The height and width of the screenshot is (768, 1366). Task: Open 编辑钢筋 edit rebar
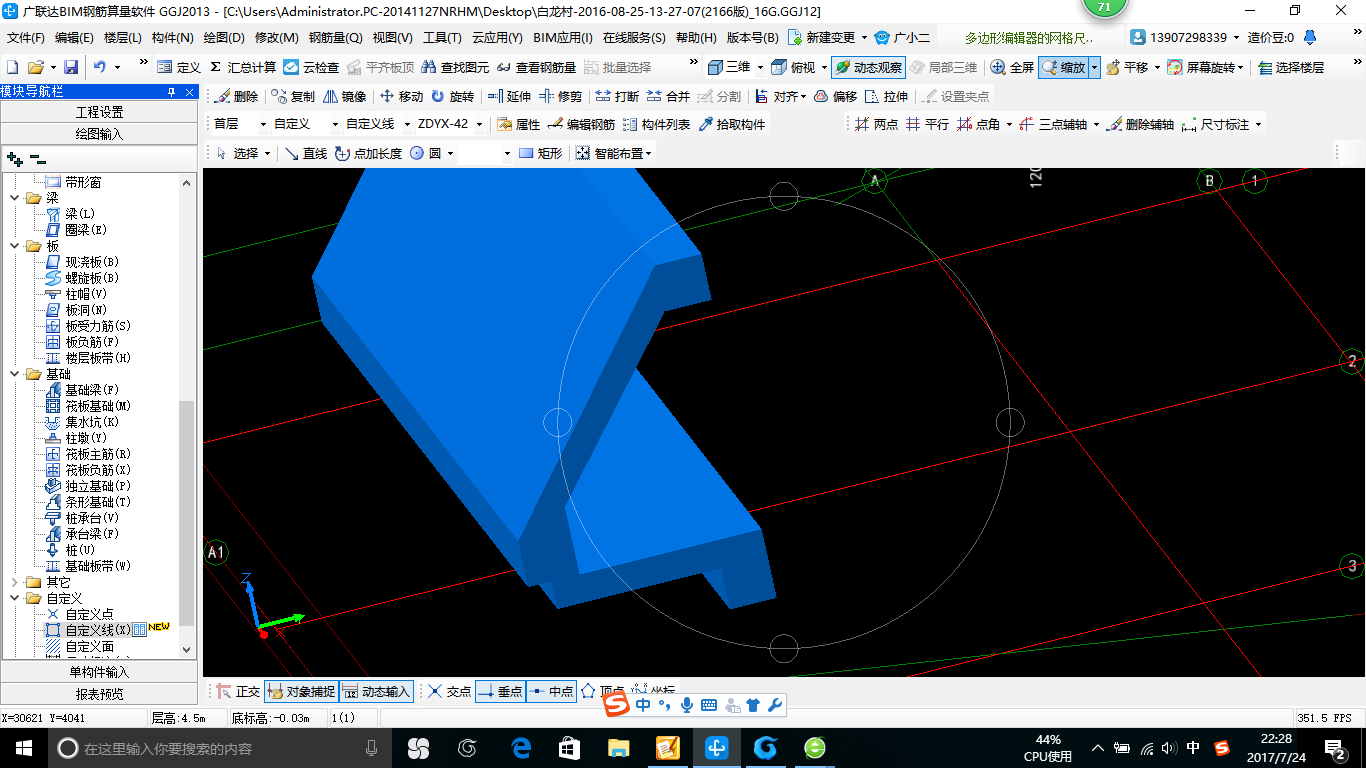click(x=581, y=124)
